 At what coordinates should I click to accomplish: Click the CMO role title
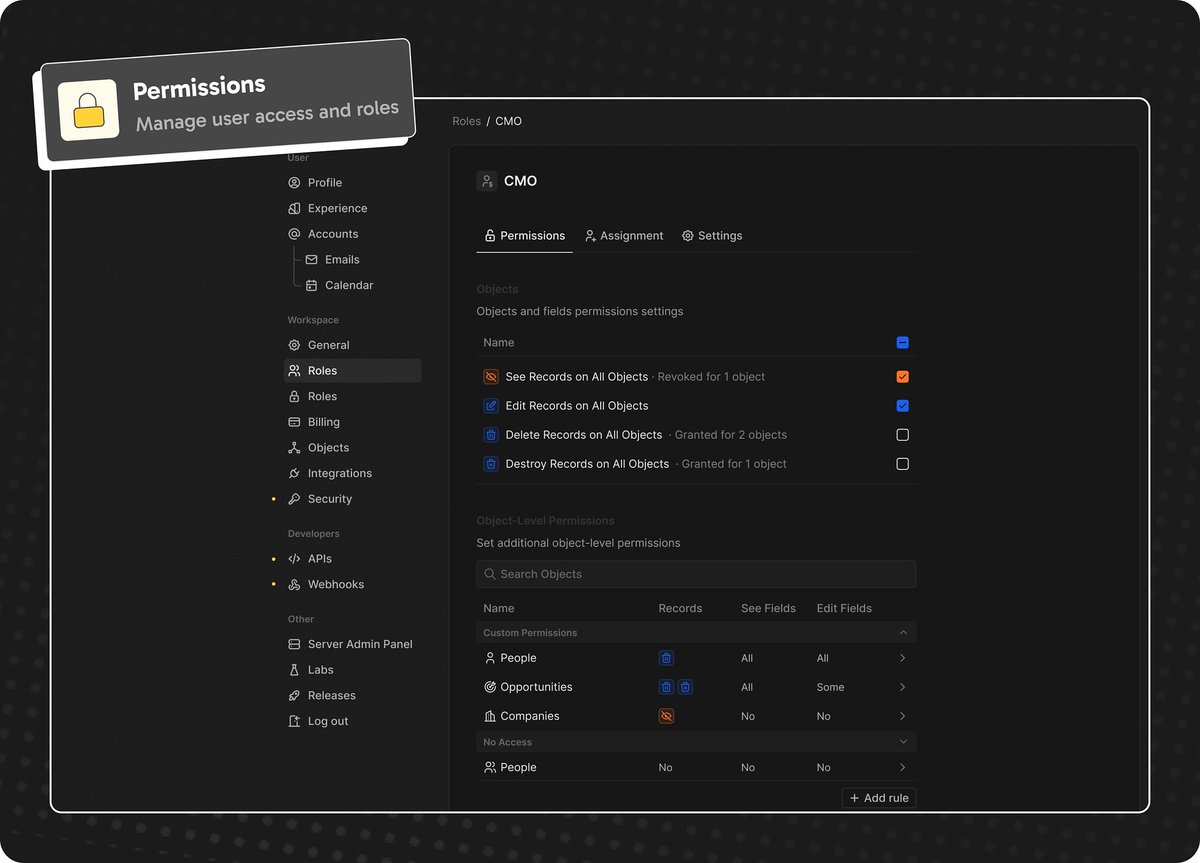click(x=520, y=181)
